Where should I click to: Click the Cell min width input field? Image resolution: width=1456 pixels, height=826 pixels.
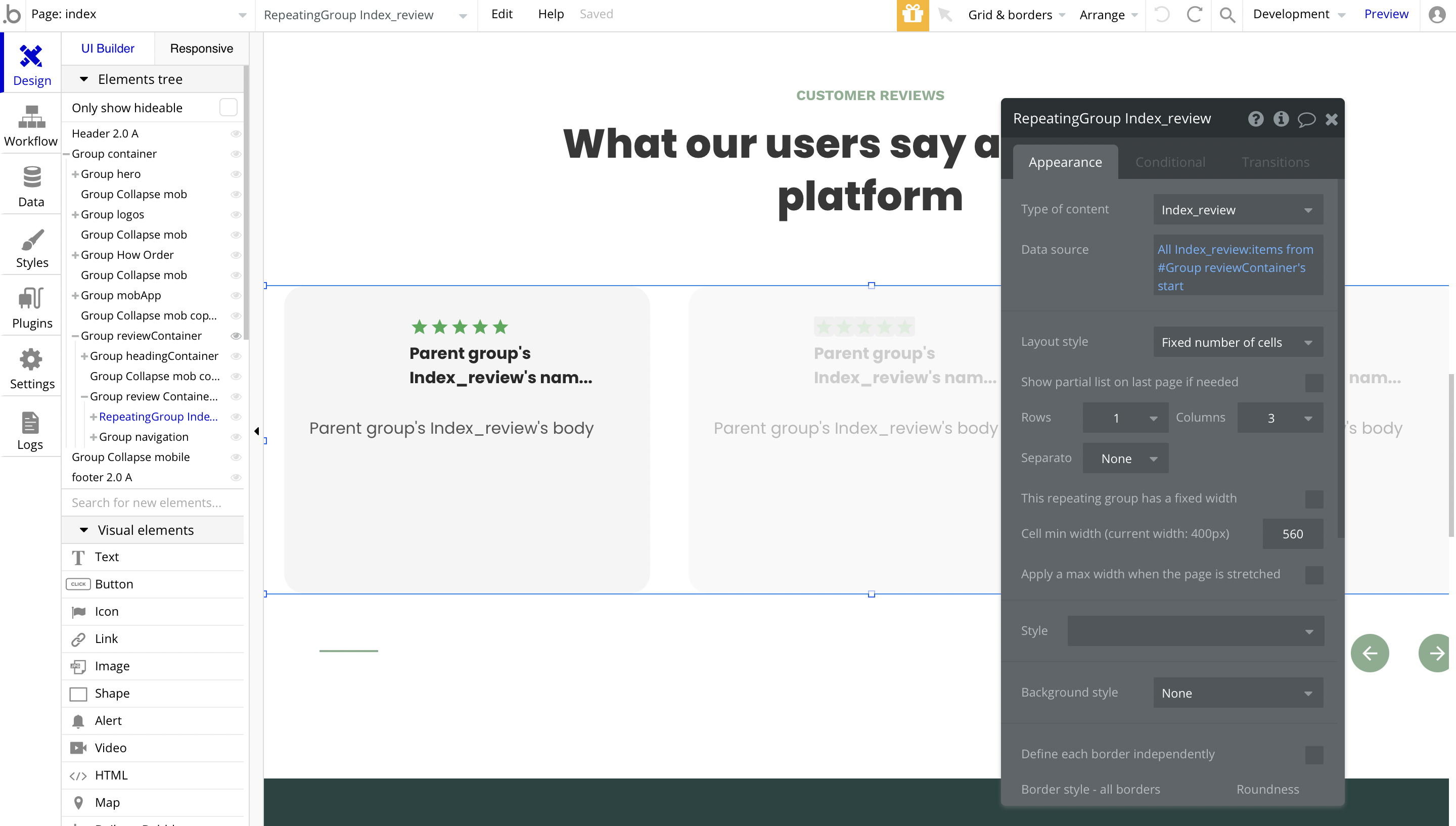[x=1292, y=534]
